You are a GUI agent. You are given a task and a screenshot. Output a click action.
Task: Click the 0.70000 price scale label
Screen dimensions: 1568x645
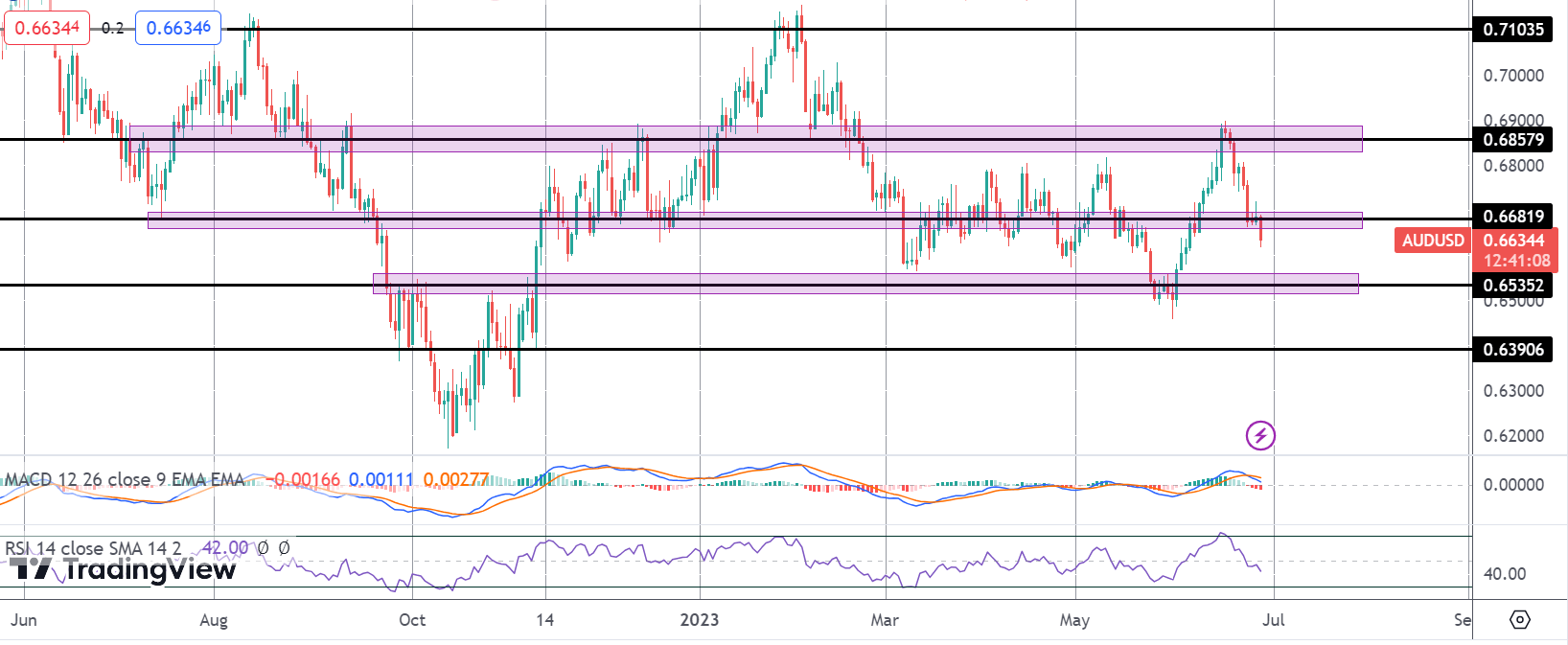click(1513, 75)
